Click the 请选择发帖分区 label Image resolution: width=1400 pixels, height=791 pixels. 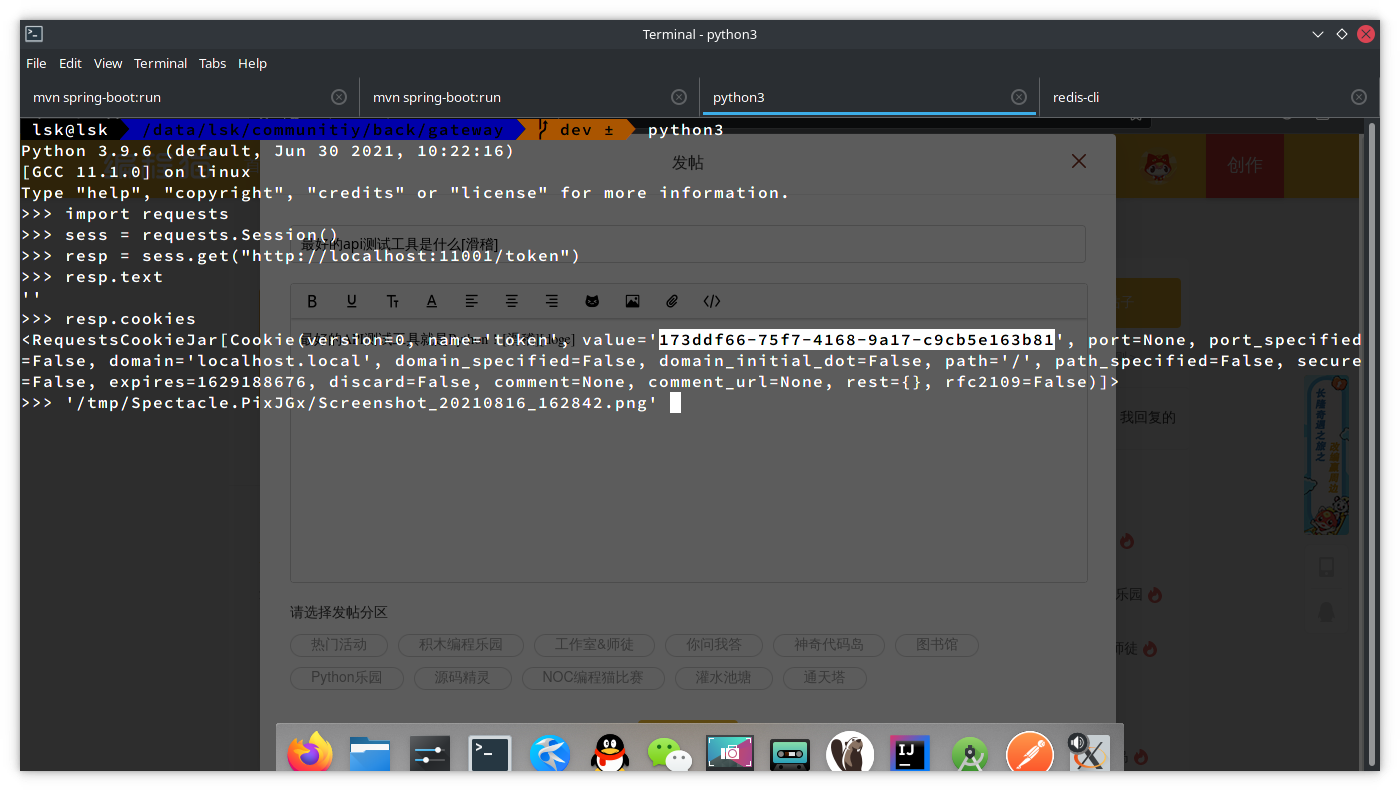338,612
